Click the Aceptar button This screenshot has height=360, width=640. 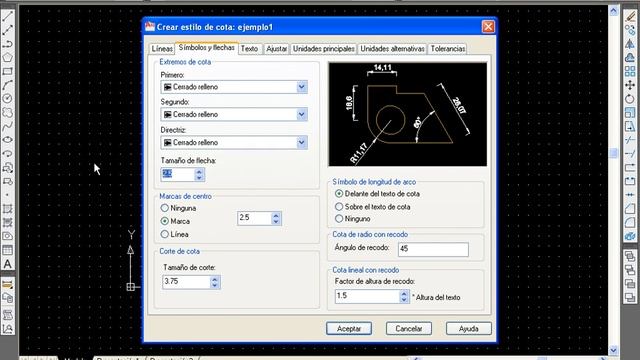tap(349, 329)
